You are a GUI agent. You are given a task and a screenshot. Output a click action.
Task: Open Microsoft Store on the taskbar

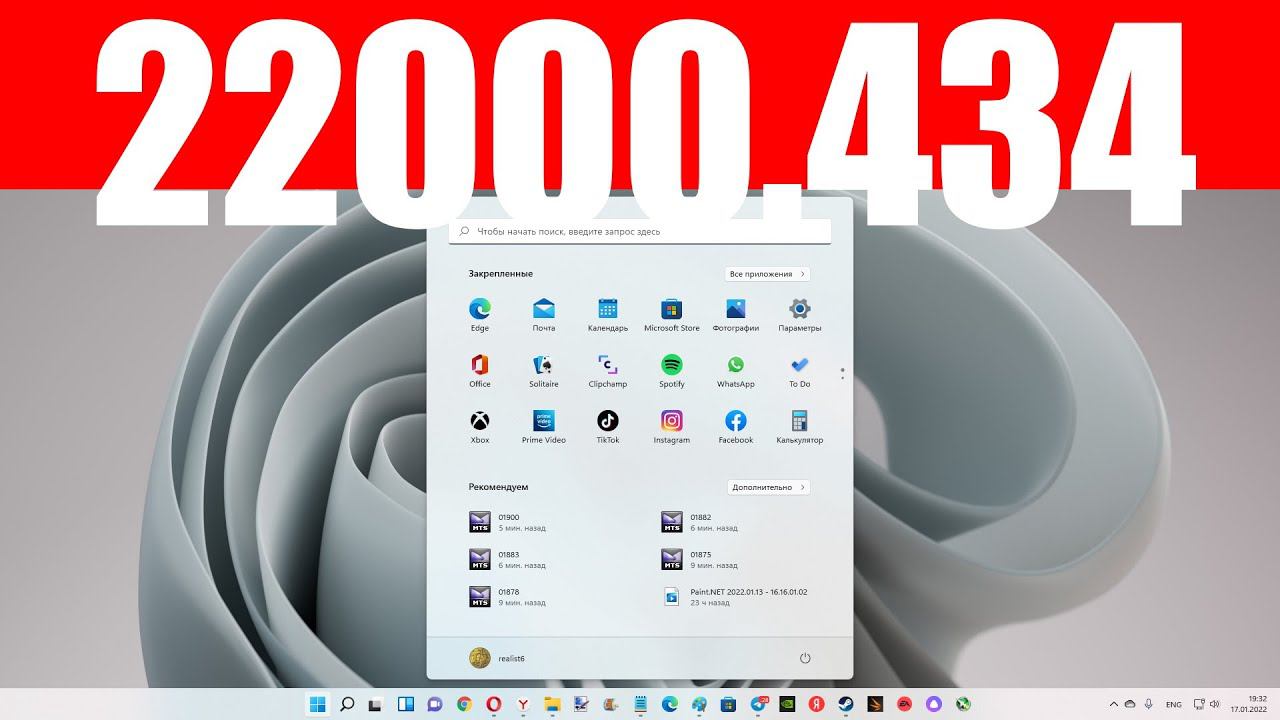pos(728,704)
